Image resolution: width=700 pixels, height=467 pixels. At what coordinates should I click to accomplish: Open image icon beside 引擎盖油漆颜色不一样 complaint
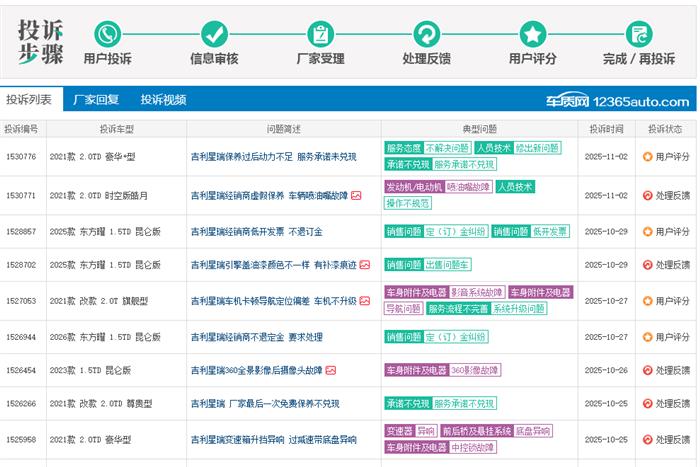pos(365,265)
